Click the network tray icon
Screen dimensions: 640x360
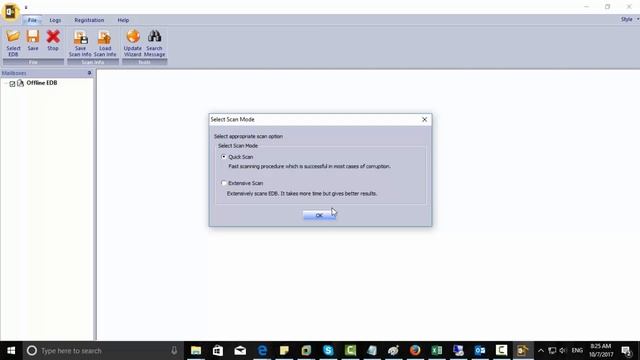(x=552, y=351)
